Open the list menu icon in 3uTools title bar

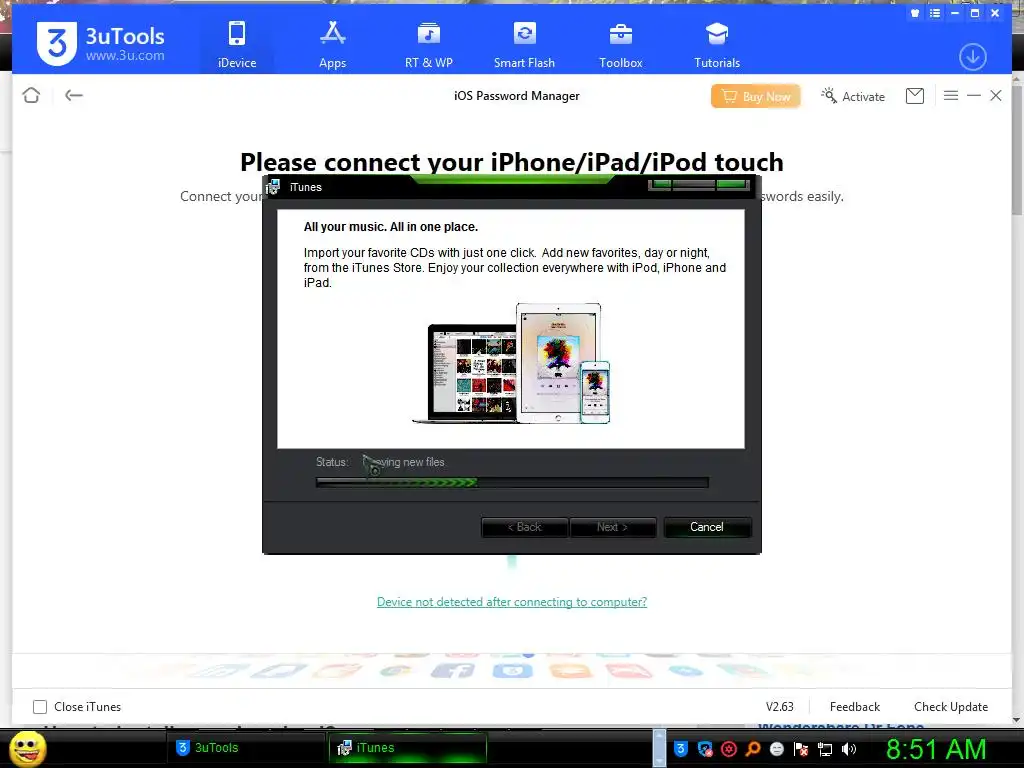[x=935, y=13]
